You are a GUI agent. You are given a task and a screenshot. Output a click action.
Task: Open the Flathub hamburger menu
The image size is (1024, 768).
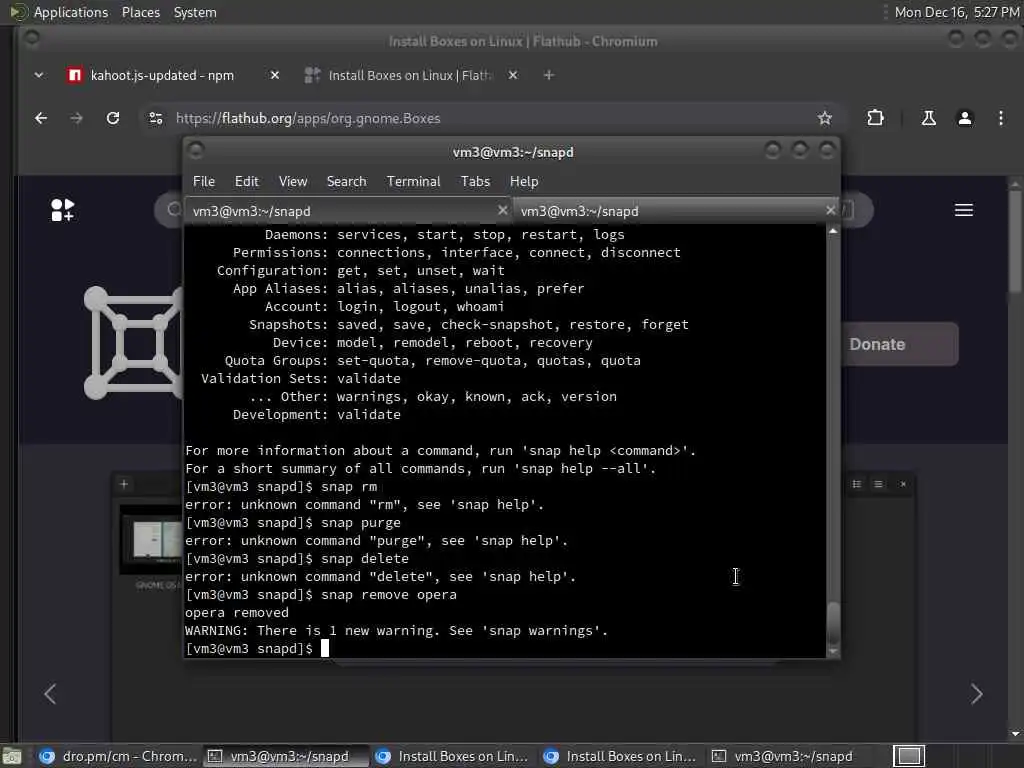coord(964,210)
